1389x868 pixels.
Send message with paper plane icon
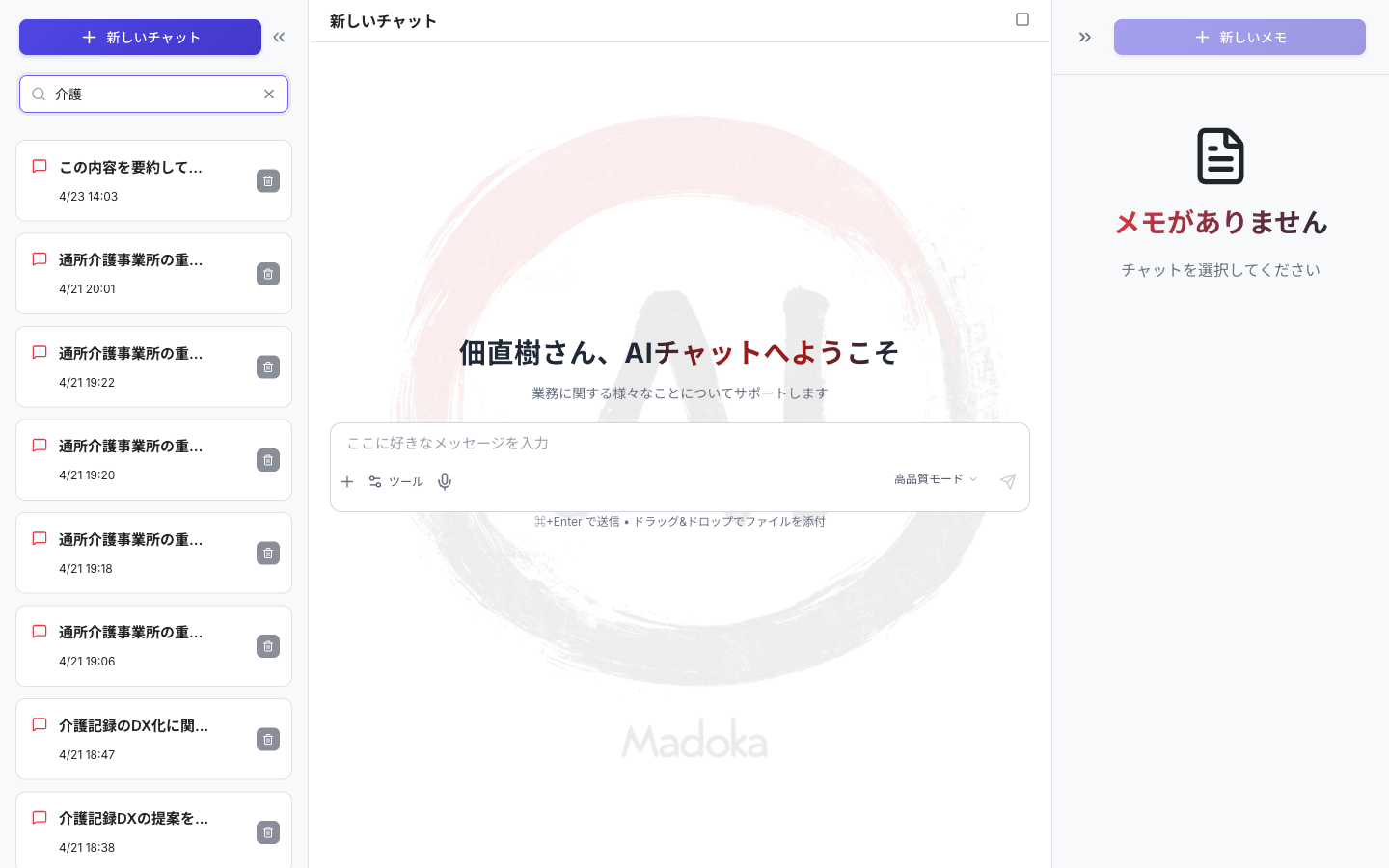point(1008,481)
